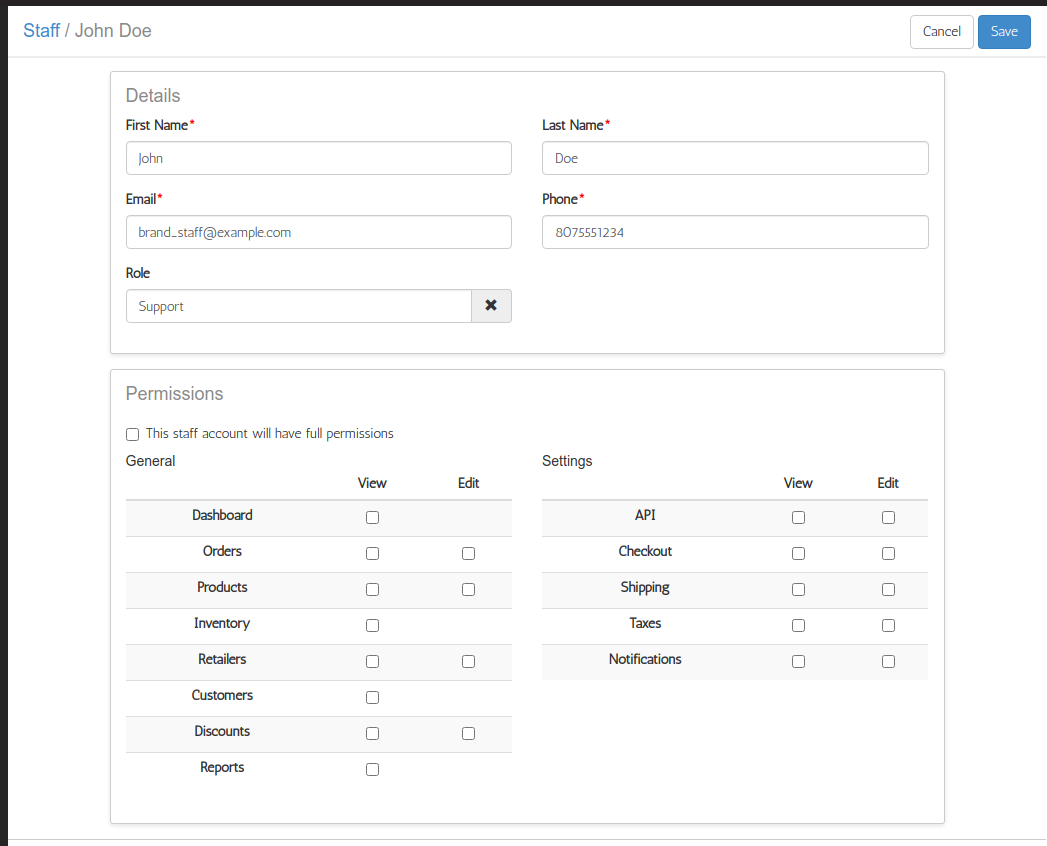1047x846 pixels.
Task: Check Discounts Edit permission
Action: click(x=469, y=734)
